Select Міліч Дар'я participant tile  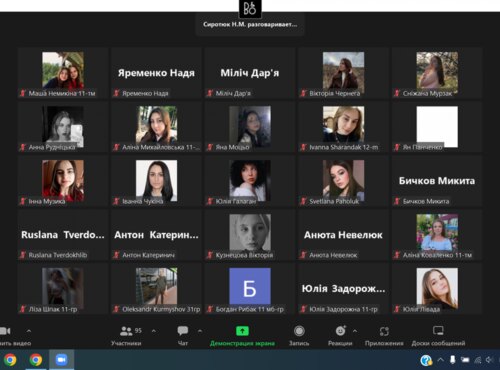click(250, 73)
